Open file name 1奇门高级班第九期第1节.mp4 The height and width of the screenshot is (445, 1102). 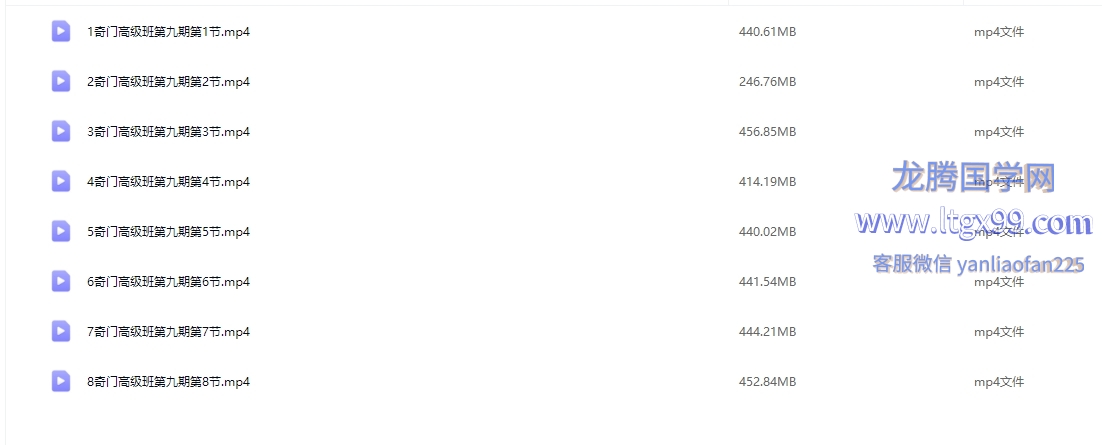click(169, 32)
